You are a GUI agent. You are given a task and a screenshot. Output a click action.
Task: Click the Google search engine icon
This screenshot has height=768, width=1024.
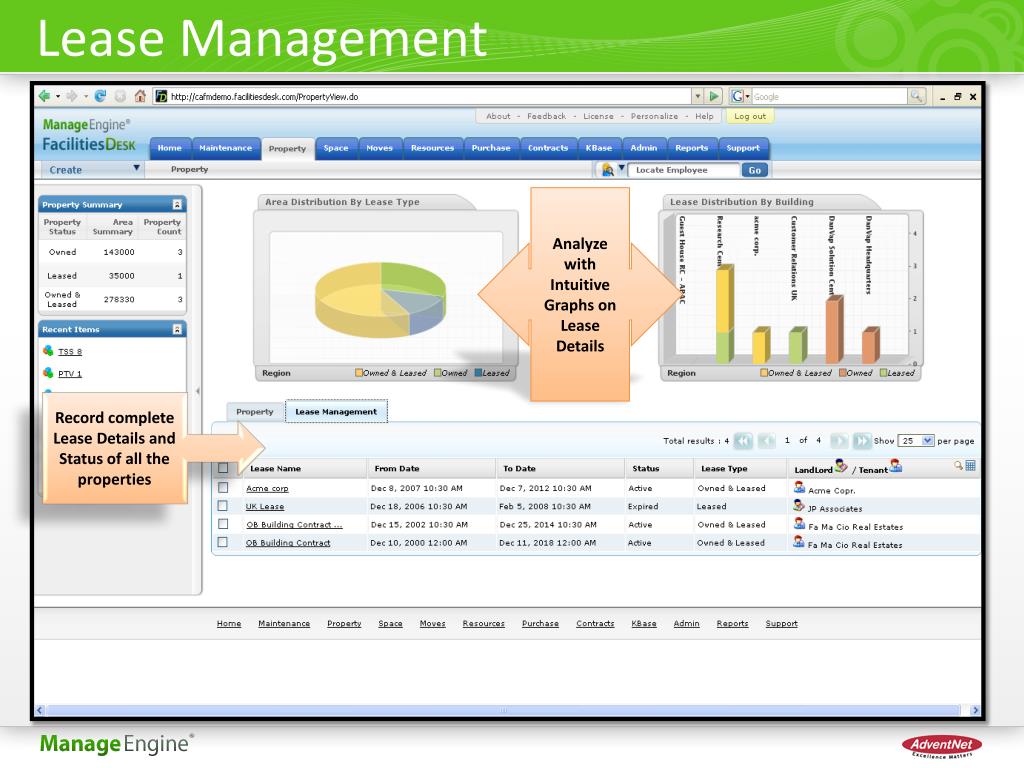pyautogui.click(x=737, y=96)
